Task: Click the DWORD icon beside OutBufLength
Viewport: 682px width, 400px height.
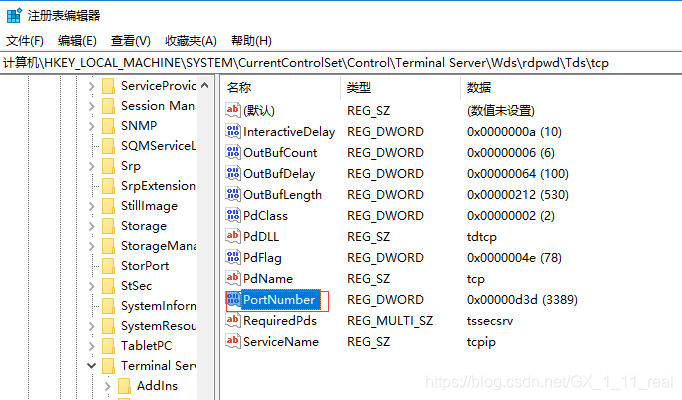Action: coord(233,194)
